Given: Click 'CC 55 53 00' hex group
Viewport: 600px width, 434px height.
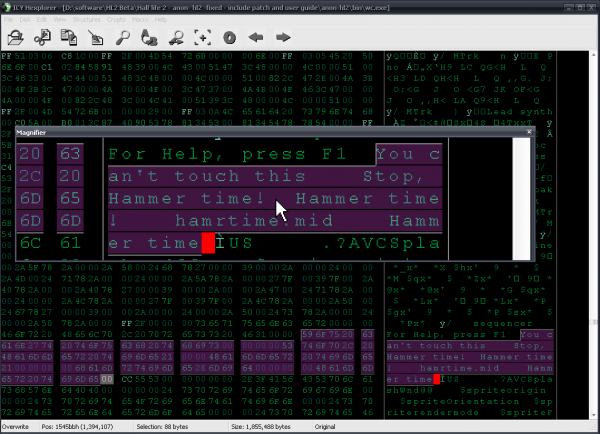Looking at the screenshot, I should [x=147, y=379].
